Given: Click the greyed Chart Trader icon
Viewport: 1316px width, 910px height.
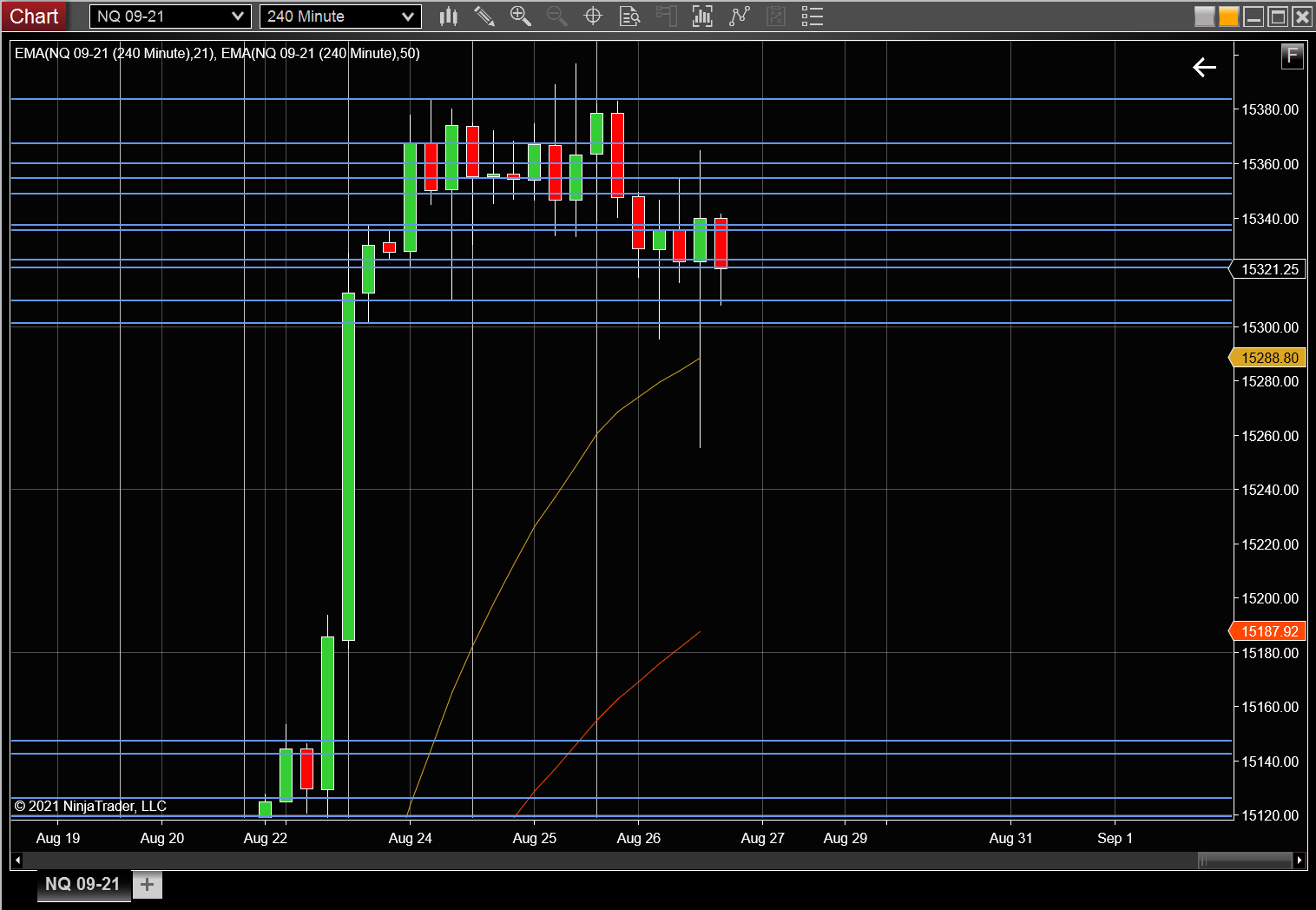Looking at the screenshot, I should (x=666, y=16).
